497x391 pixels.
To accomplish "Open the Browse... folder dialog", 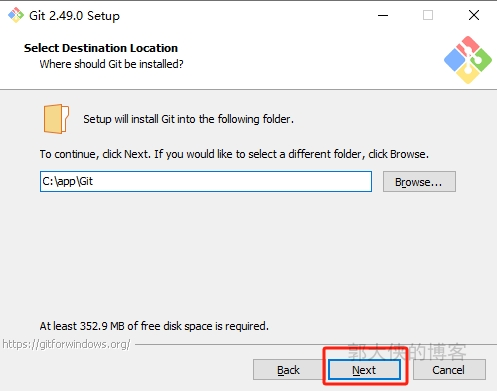I will point(419,182).
